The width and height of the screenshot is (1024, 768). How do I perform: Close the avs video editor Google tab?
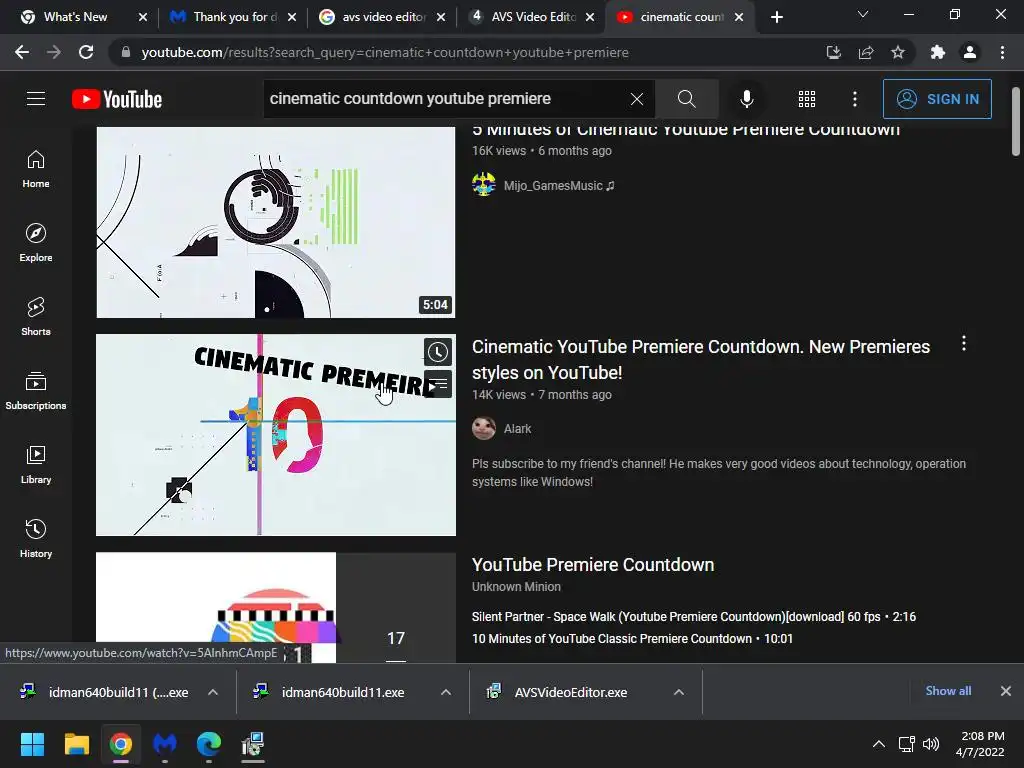point(441,17)
